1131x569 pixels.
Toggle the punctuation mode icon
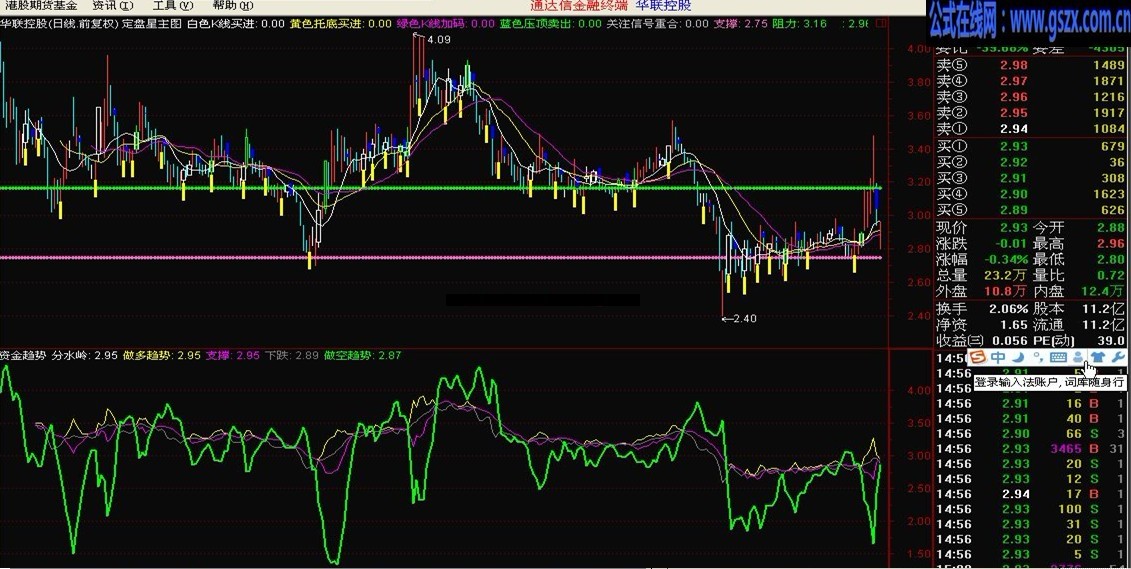(1037, 357)
